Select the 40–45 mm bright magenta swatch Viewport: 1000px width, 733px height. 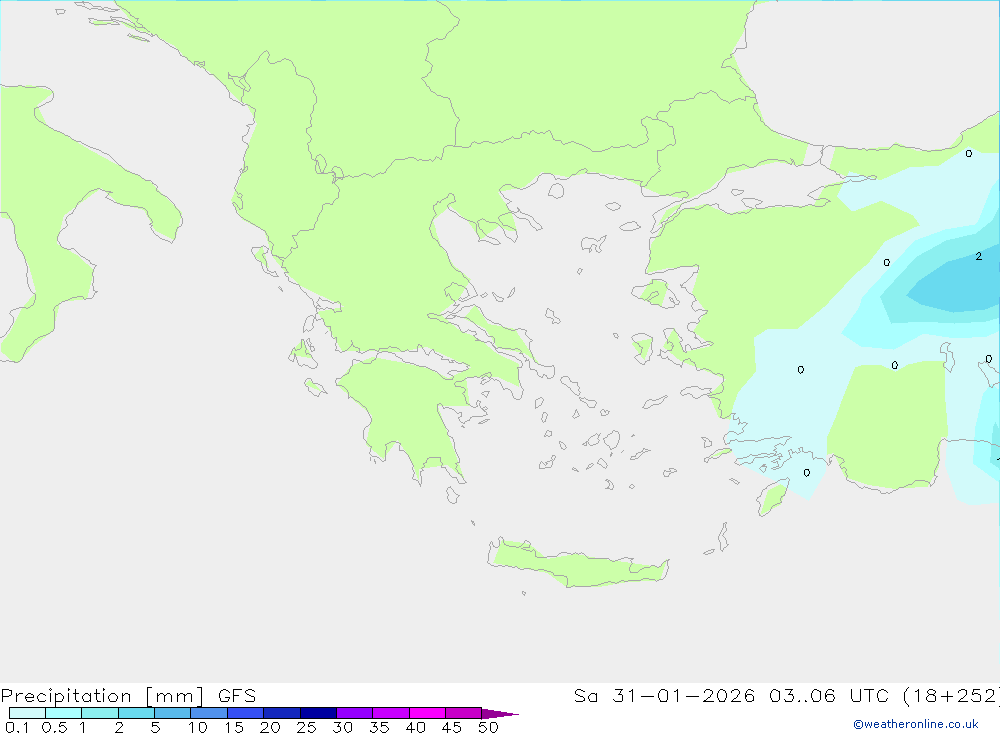coord(427,713)
